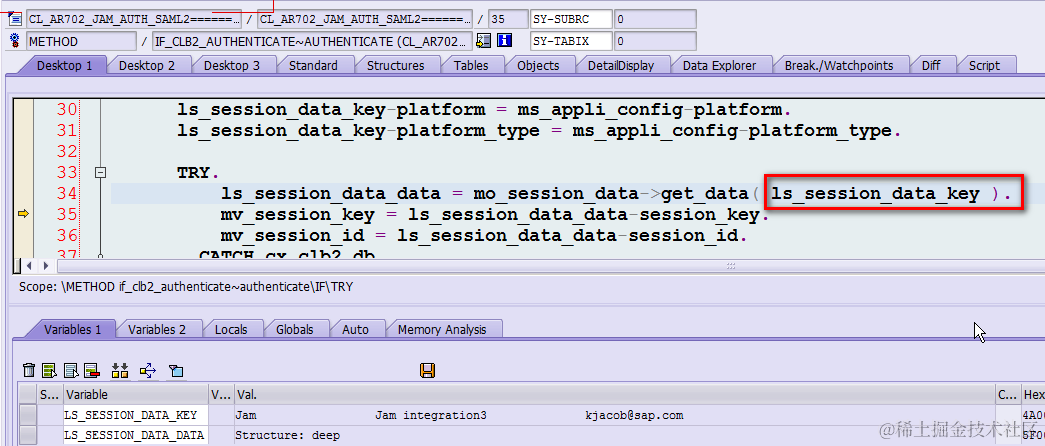1045x446 pixels.
Task: Click the line number field showing 35
Action: pyautogui.click(x=507, y=19)
